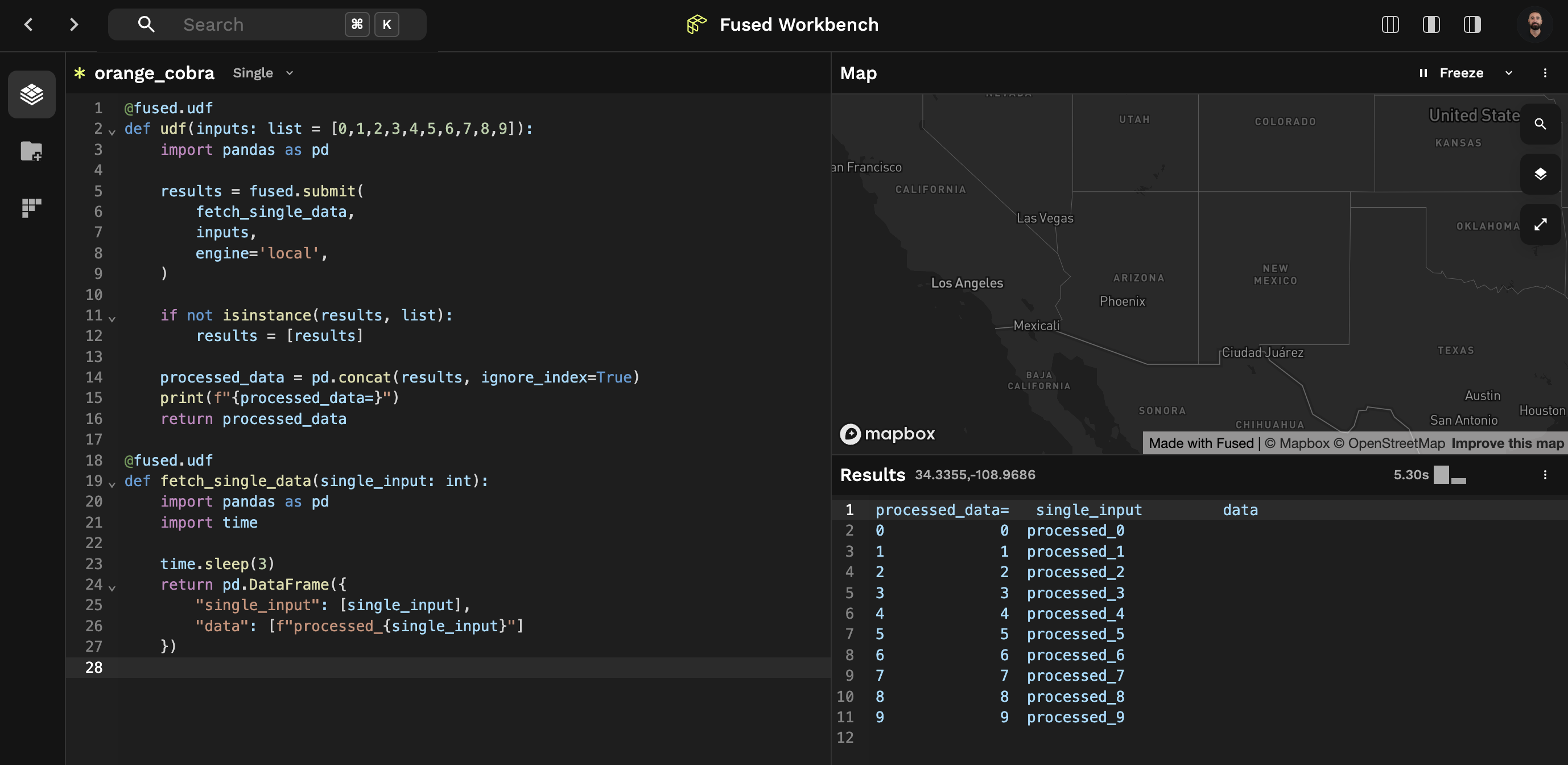Click the Results panel title
Image resolution: width=1568 pixels, height=765 pixels.
click(872, 475)
